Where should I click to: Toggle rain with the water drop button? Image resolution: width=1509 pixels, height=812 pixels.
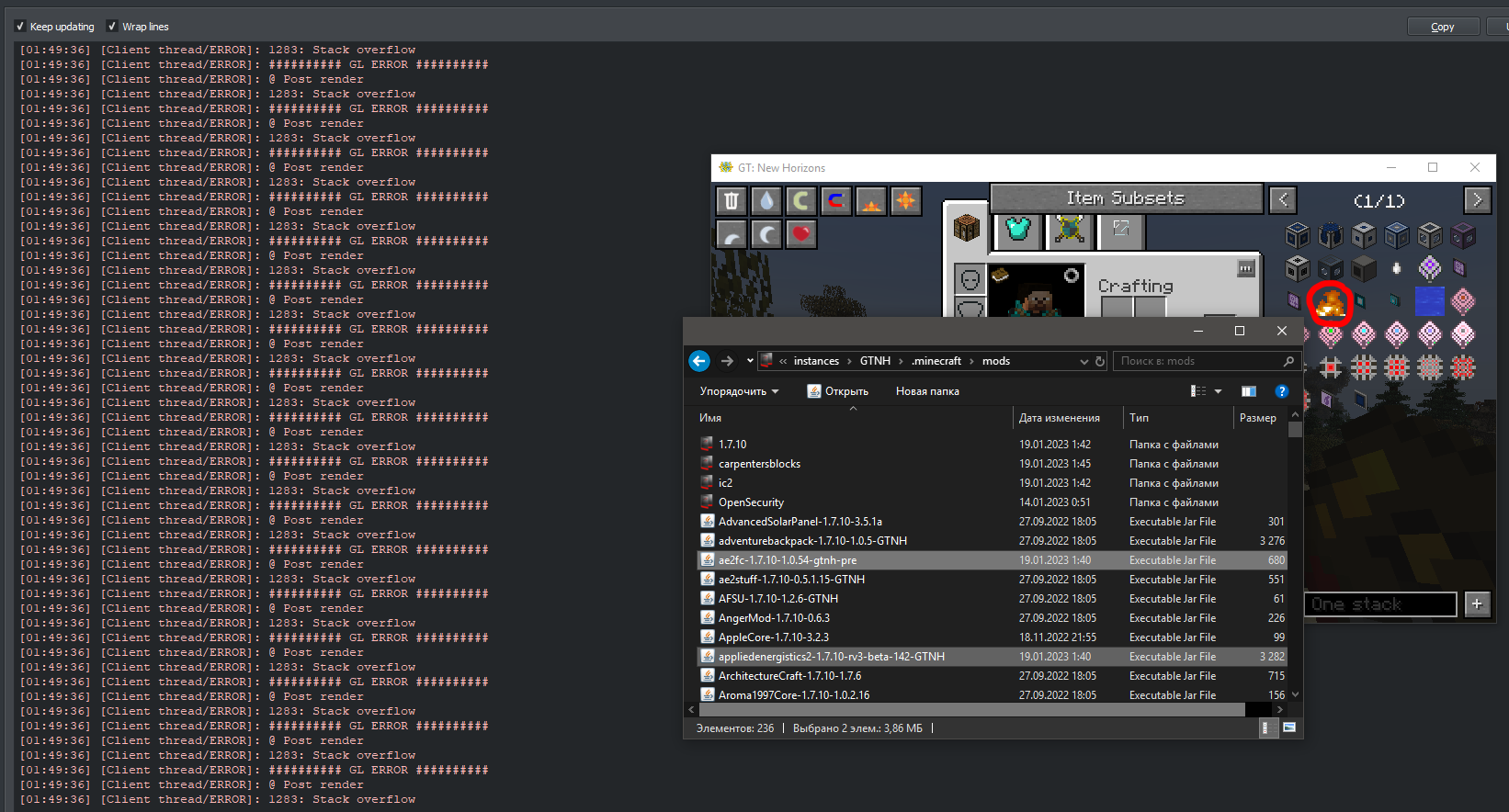click(x=766, y=200)
